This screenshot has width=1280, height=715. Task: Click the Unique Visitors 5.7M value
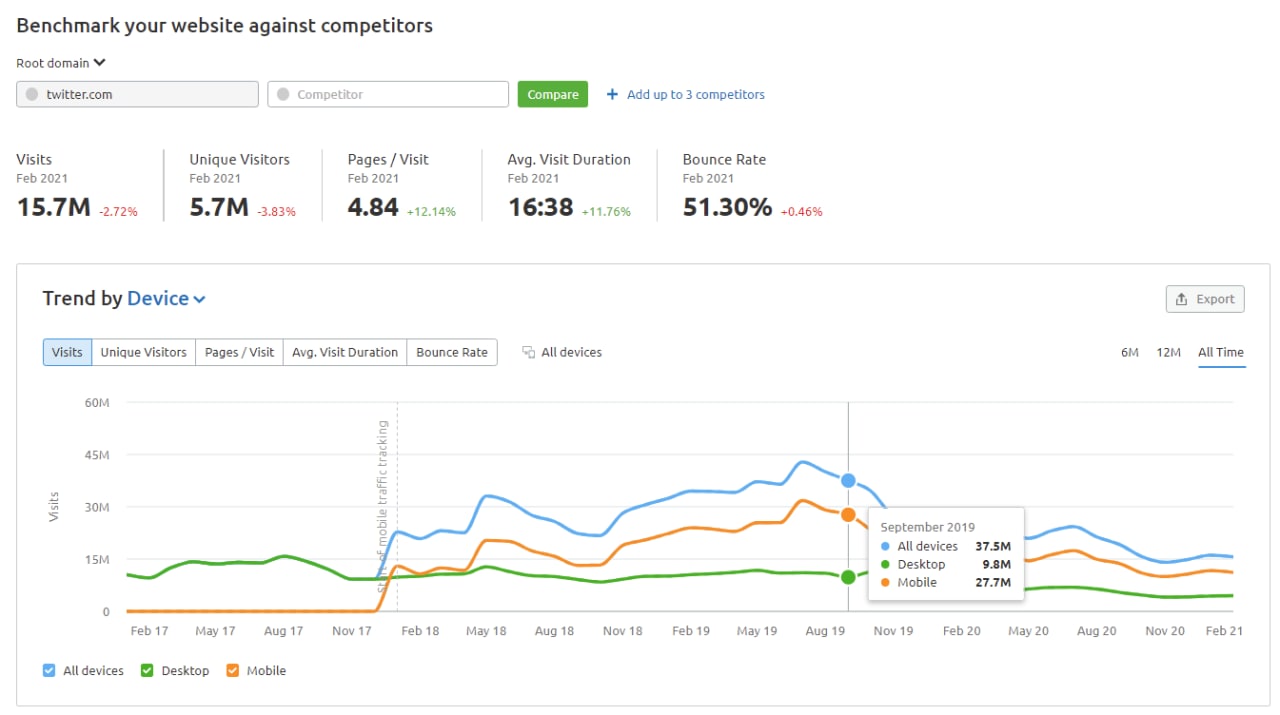click(218, 207)
